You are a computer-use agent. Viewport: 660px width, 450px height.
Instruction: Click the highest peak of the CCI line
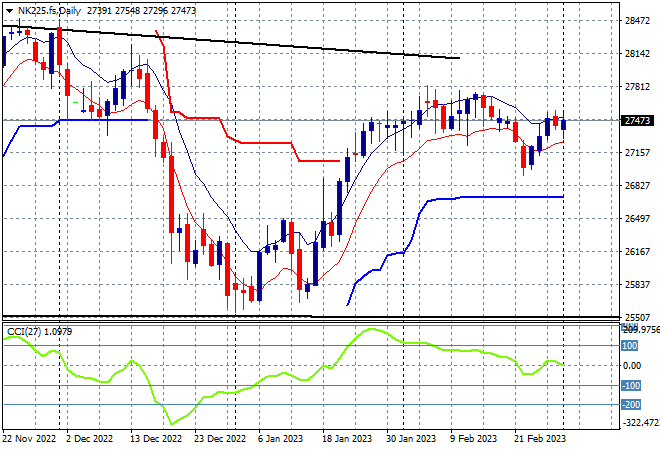pos(371,329)
